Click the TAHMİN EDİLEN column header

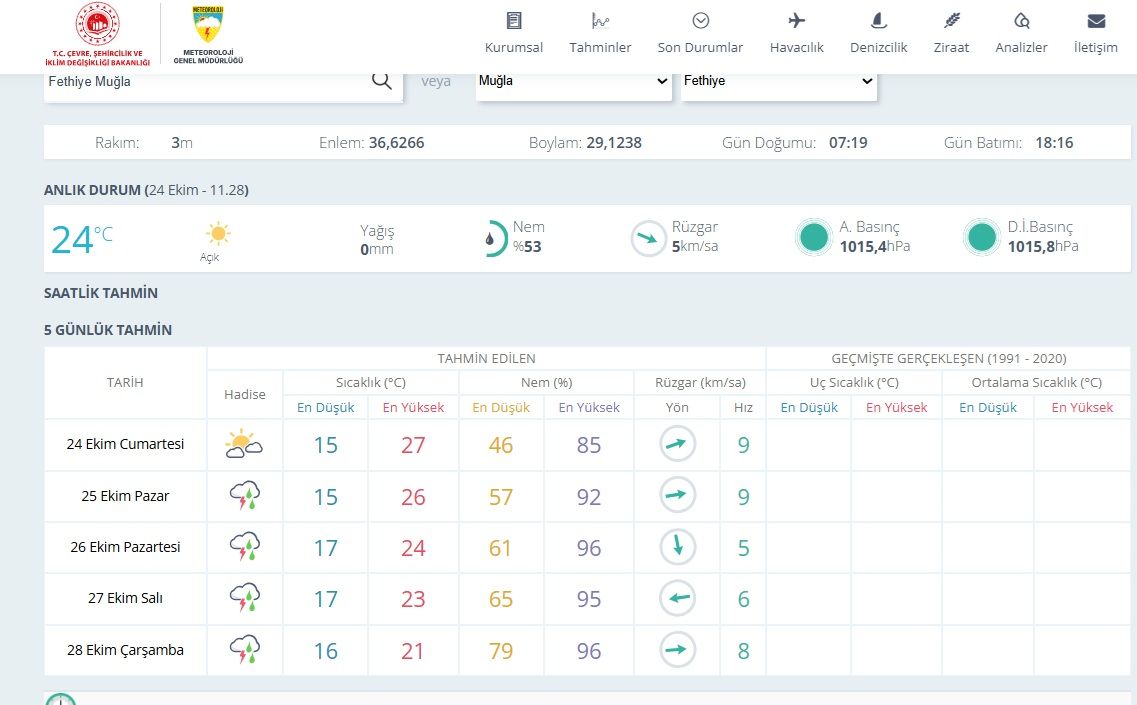(x=486, y=358)
